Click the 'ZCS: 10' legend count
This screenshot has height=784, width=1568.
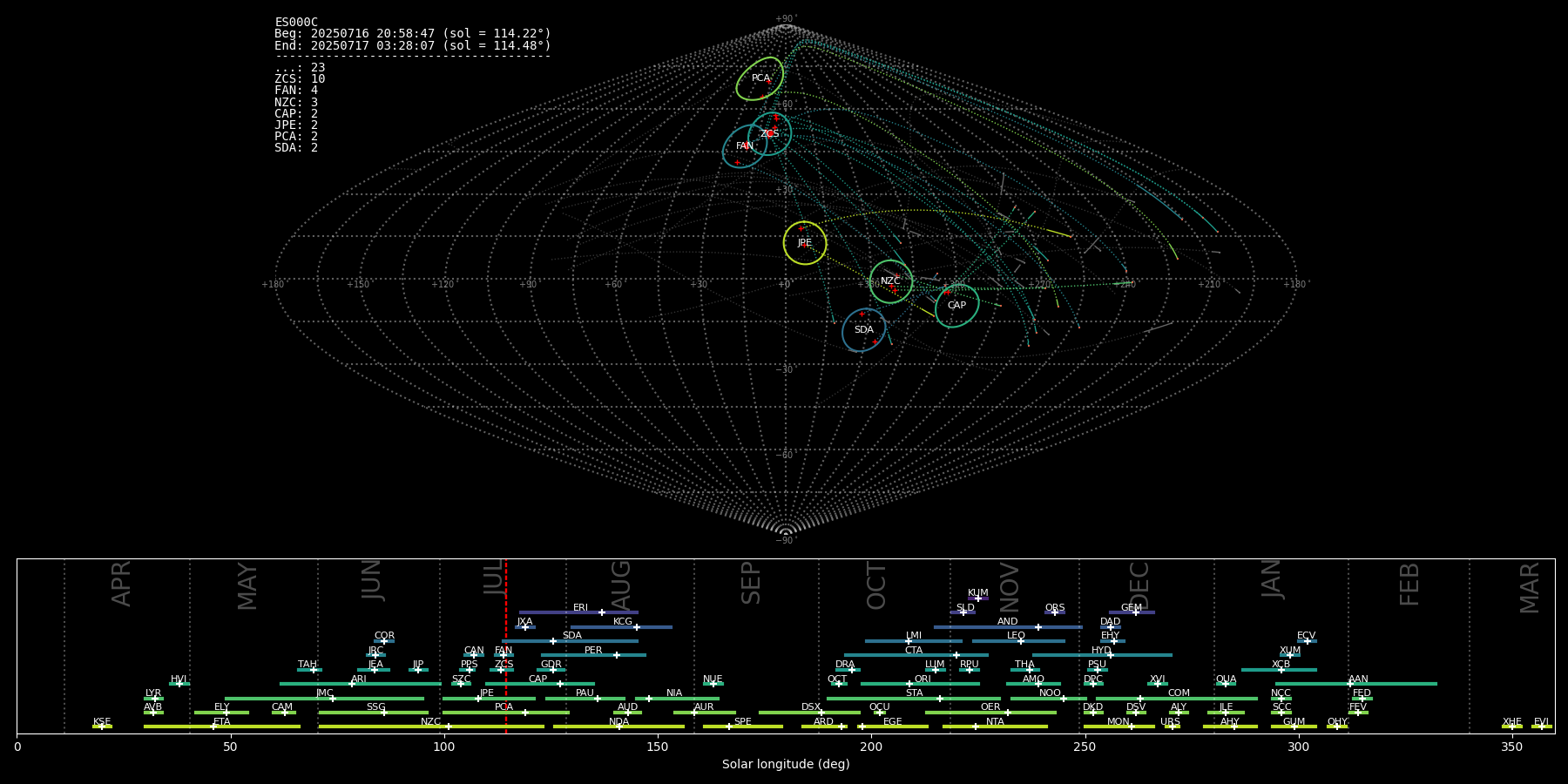(300, 79)
